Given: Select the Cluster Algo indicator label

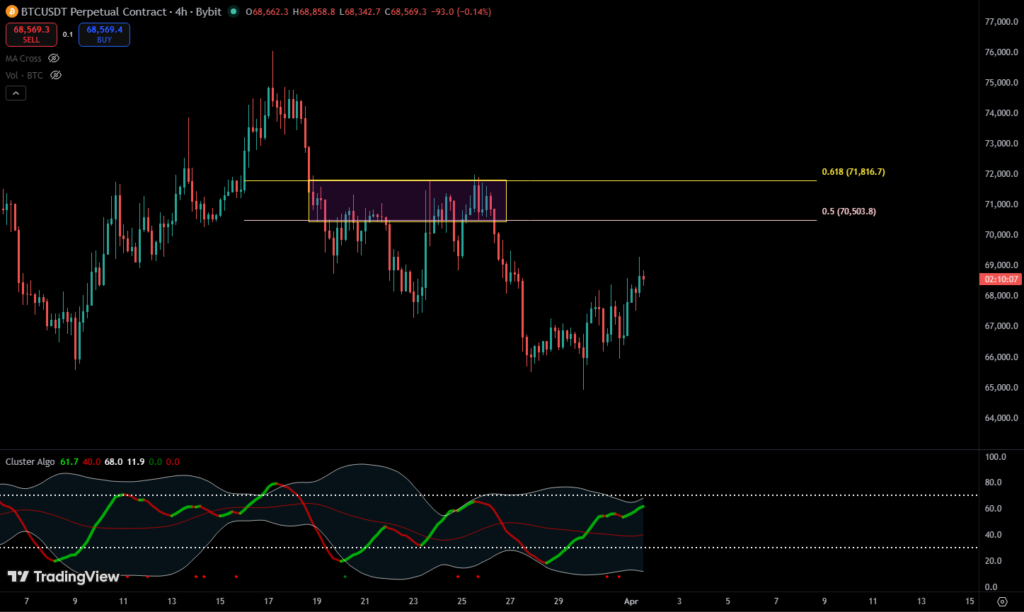Looking at the screenshot, I should [31, 462].
